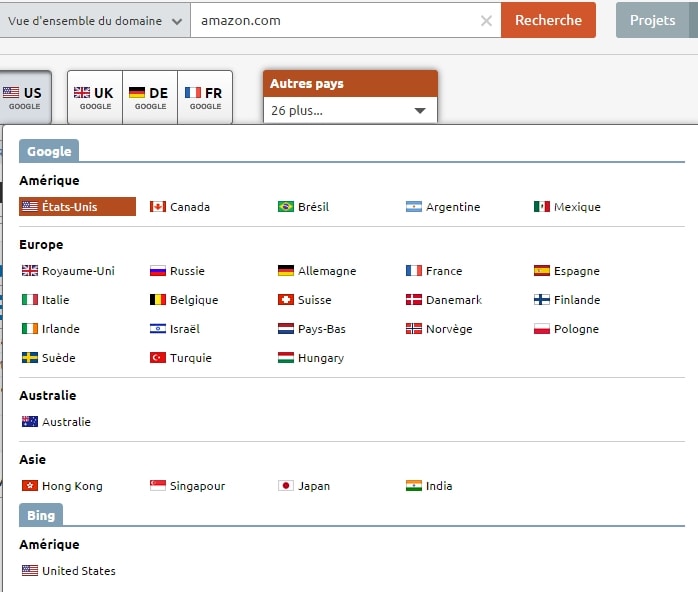Click the Italie flag icon
This screenshot has height=592, width=698.
click(30, 300)
